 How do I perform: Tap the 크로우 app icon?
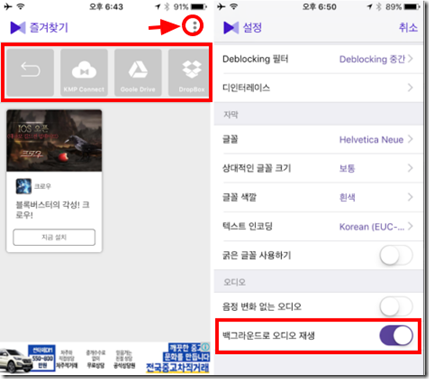click(24, 186)
